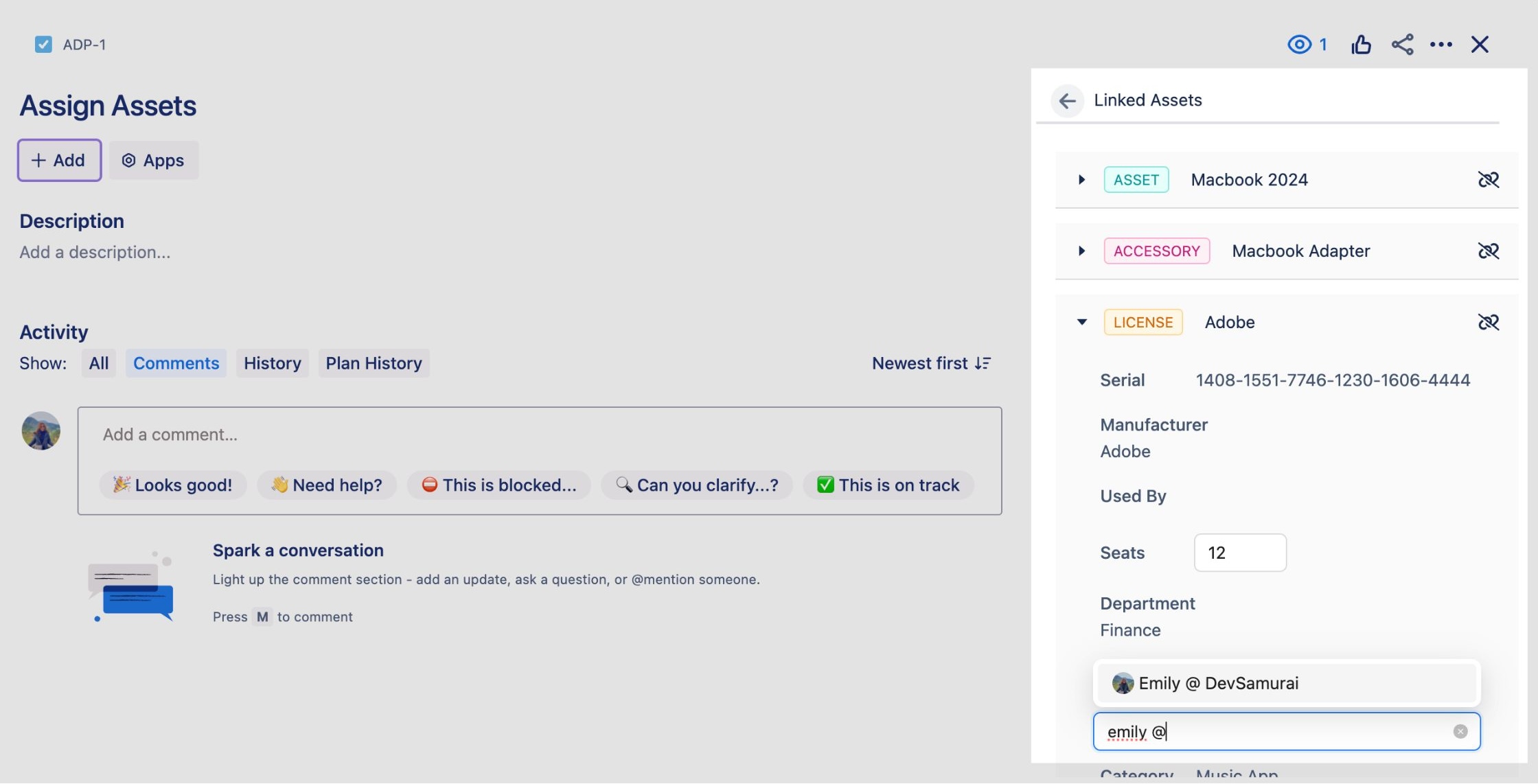The height and width of the screenshot is (784, 1538).
Task: Like the issue with thumbs up
Action: click(1361, 44)
